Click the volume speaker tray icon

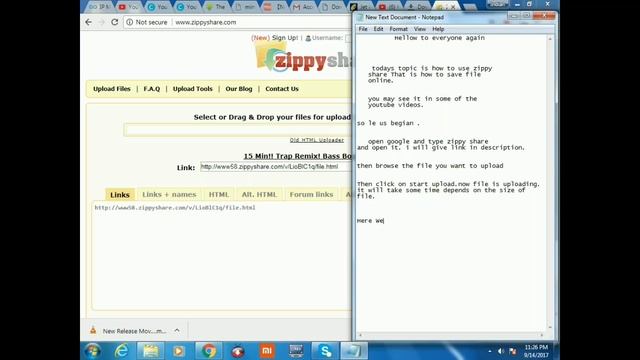(501, 351)
